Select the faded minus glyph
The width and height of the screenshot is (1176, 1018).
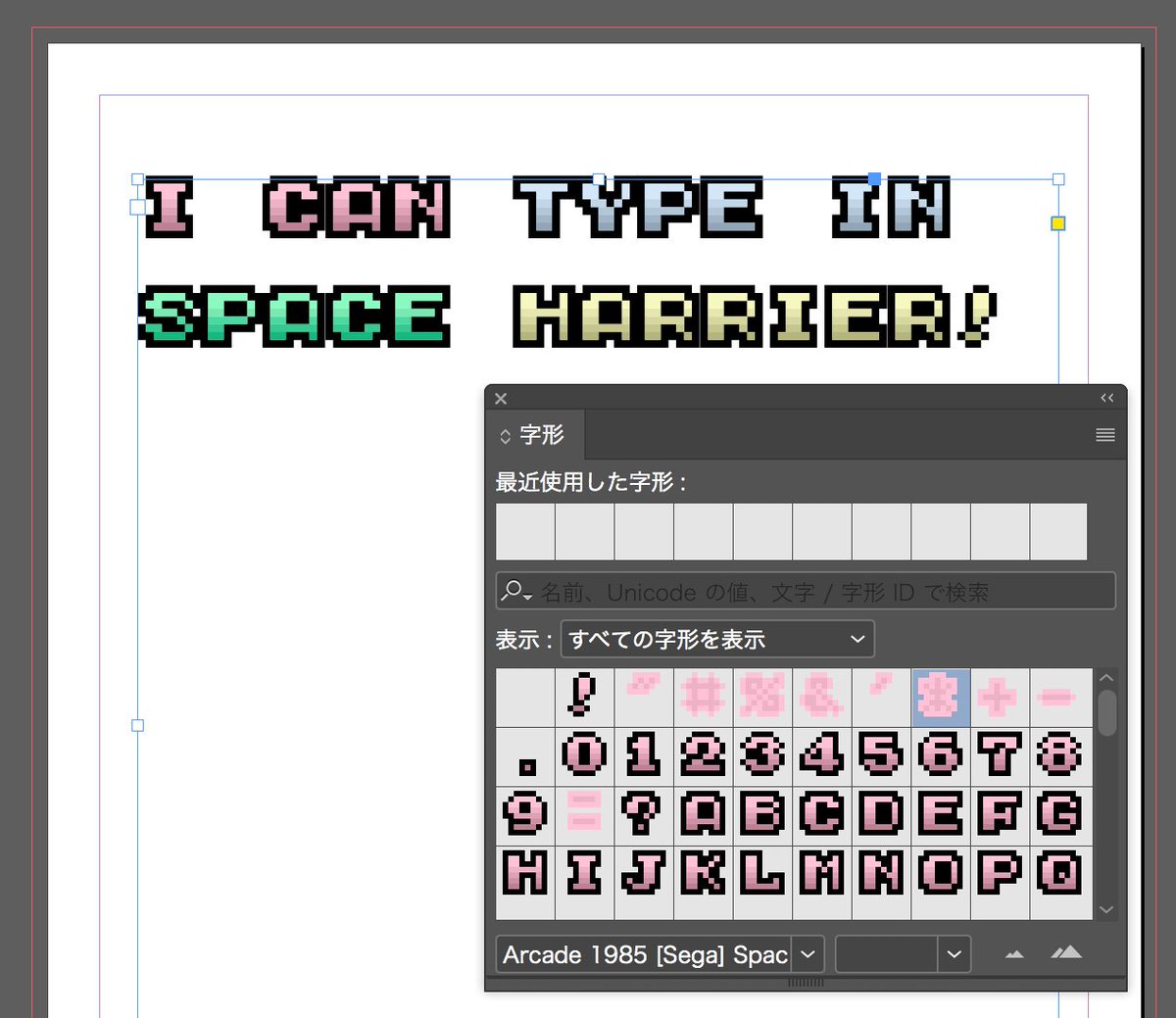1060,698
